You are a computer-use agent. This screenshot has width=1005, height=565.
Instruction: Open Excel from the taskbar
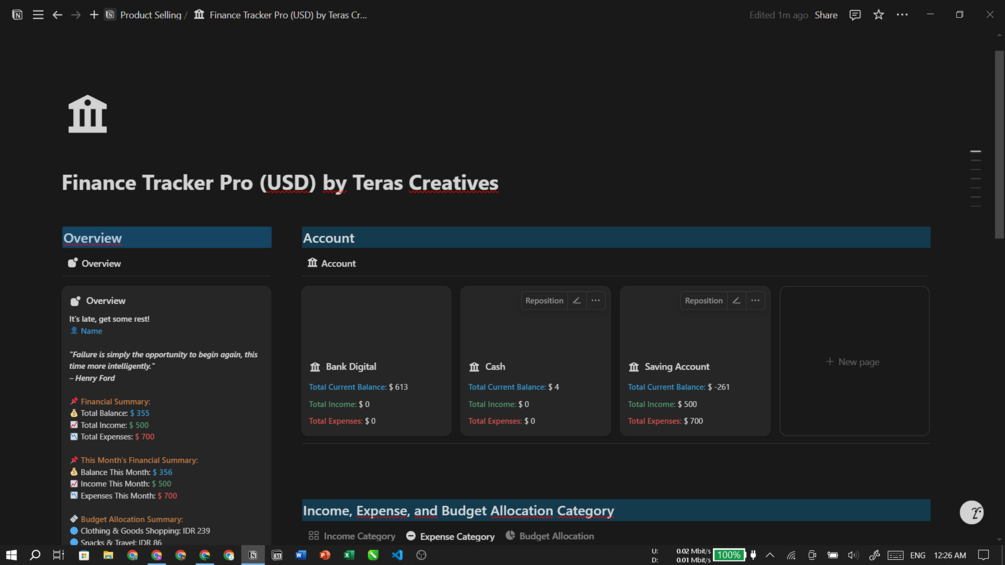(x=349, y=555)
